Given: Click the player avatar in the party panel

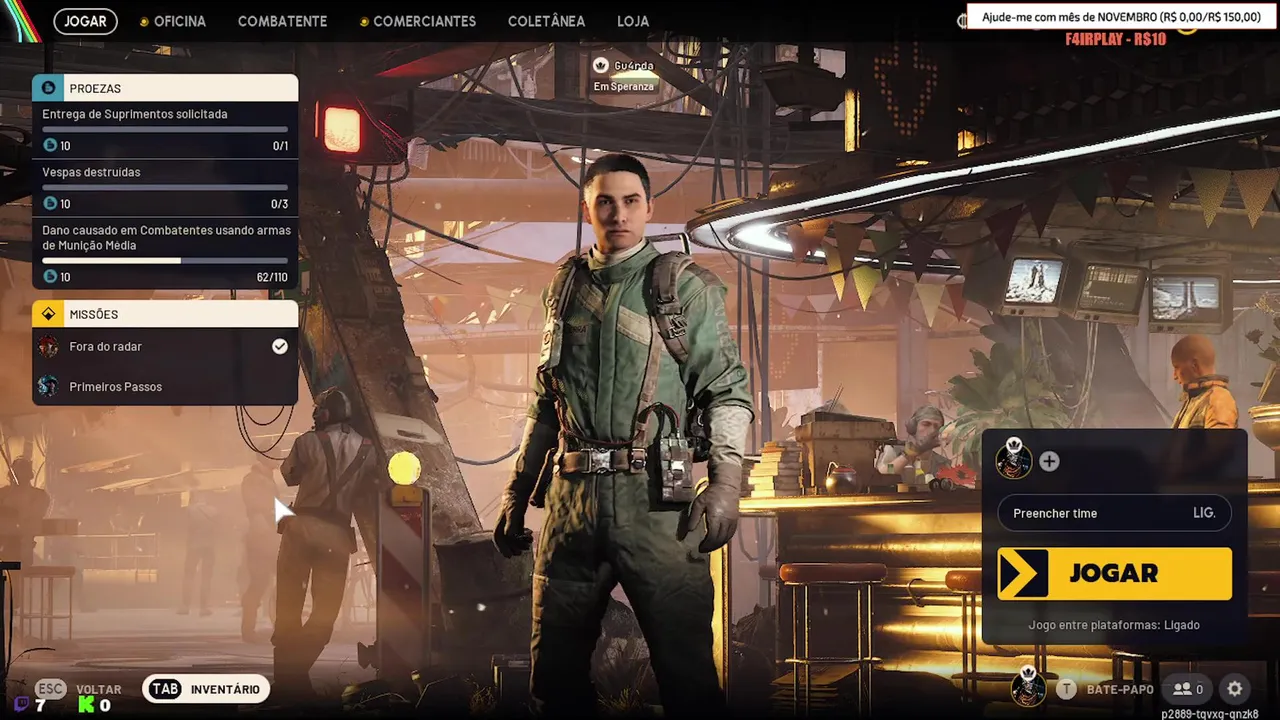Looking at the screenshot, I should click(x=1014, y=460).
